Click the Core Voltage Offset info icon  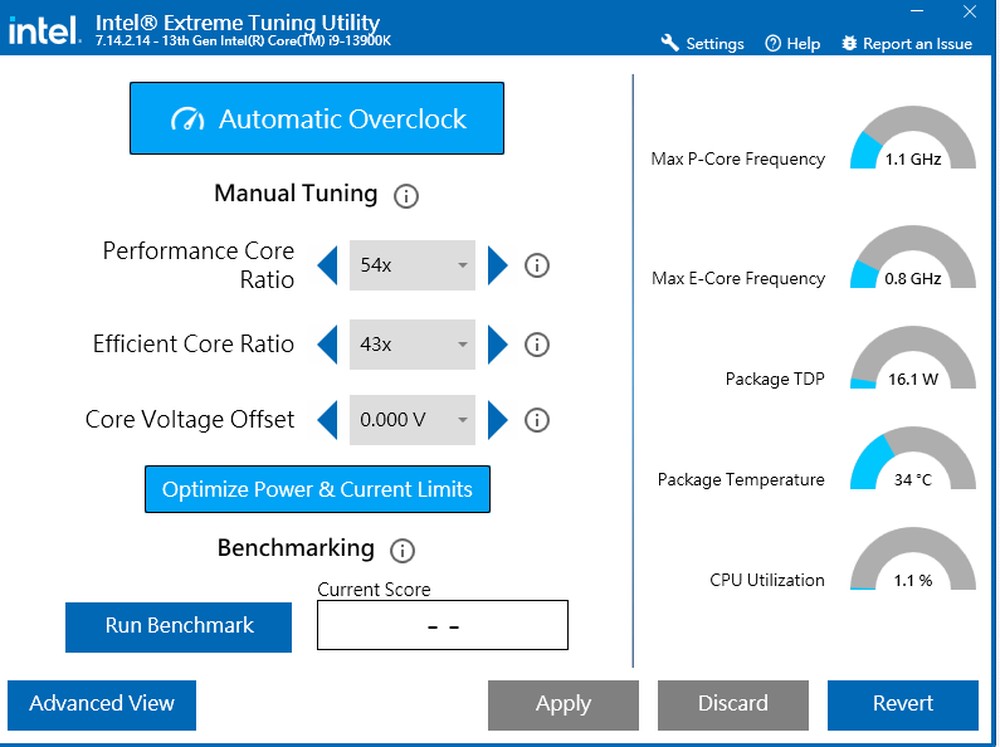tap(537, 420)
